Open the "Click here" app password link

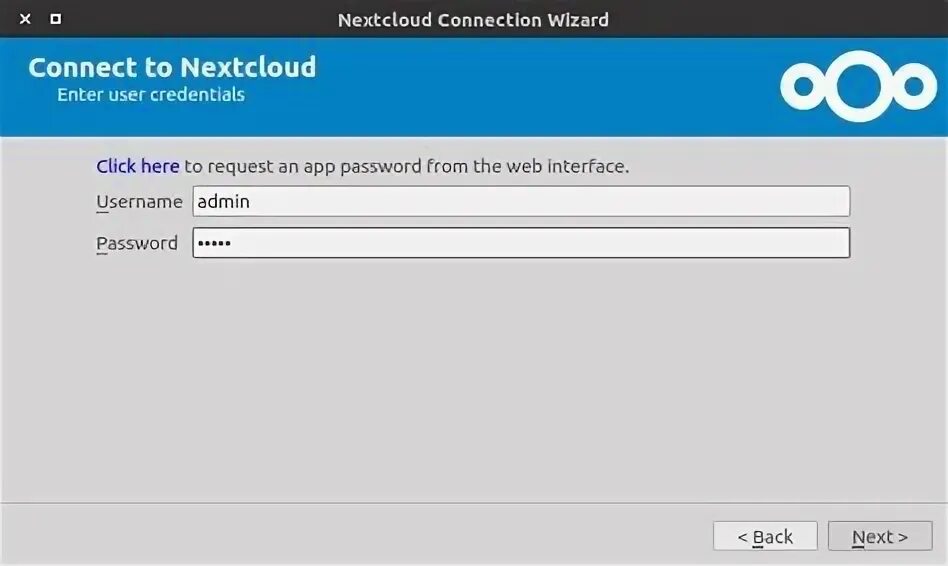pyautogui.click(x=137, y=166)
